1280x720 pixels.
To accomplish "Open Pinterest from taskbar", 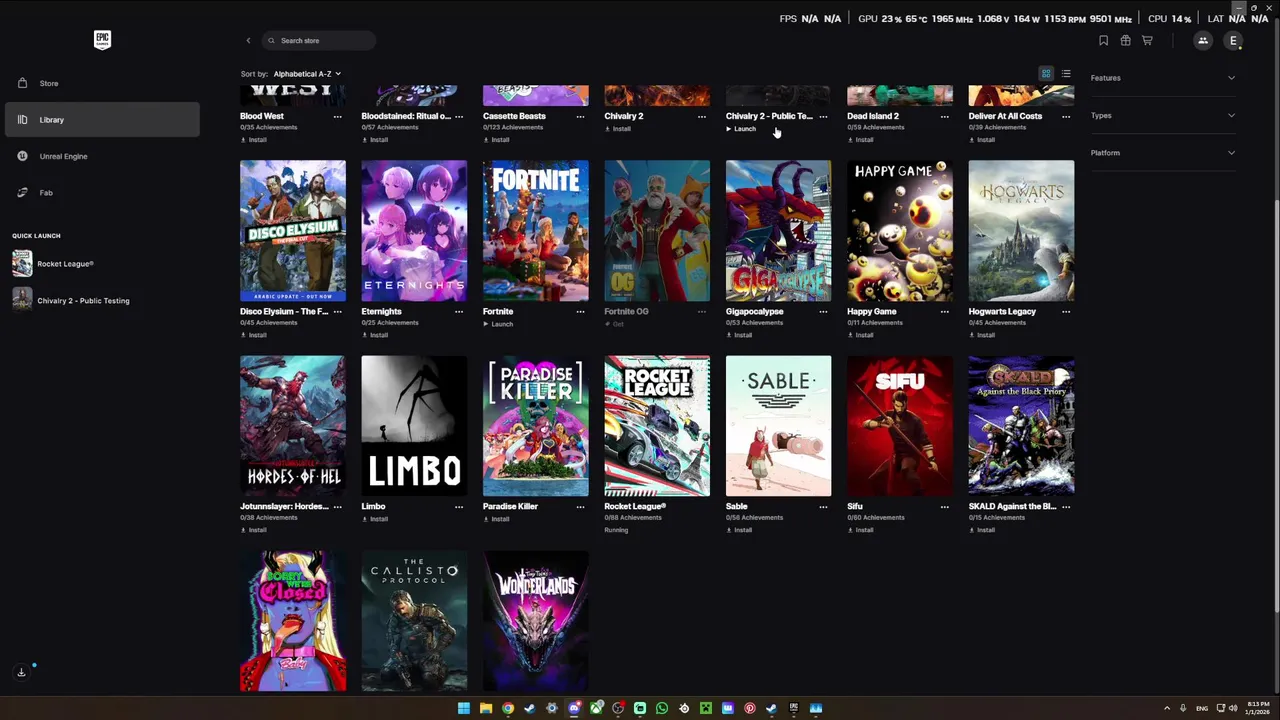I will (x=750, y=709).
